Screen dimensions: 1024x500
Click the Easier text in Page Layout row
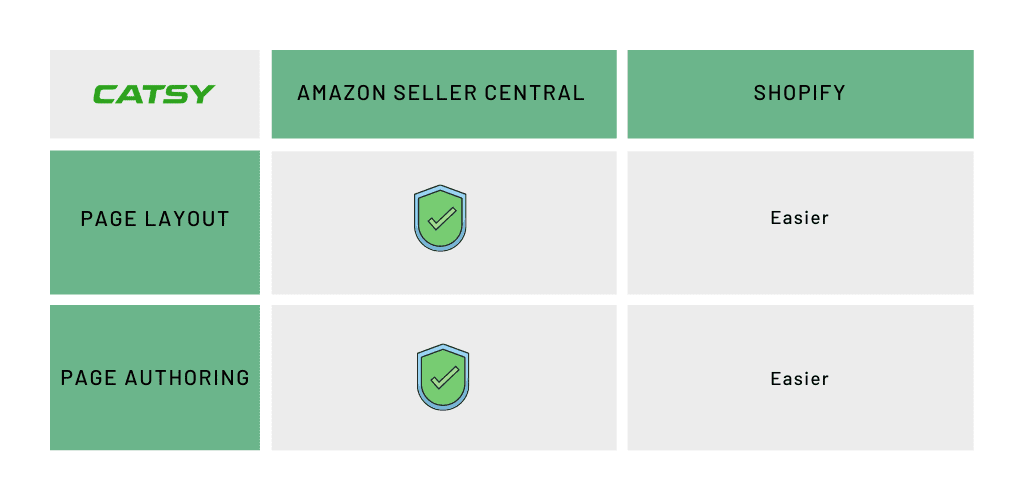coord(799,218)
